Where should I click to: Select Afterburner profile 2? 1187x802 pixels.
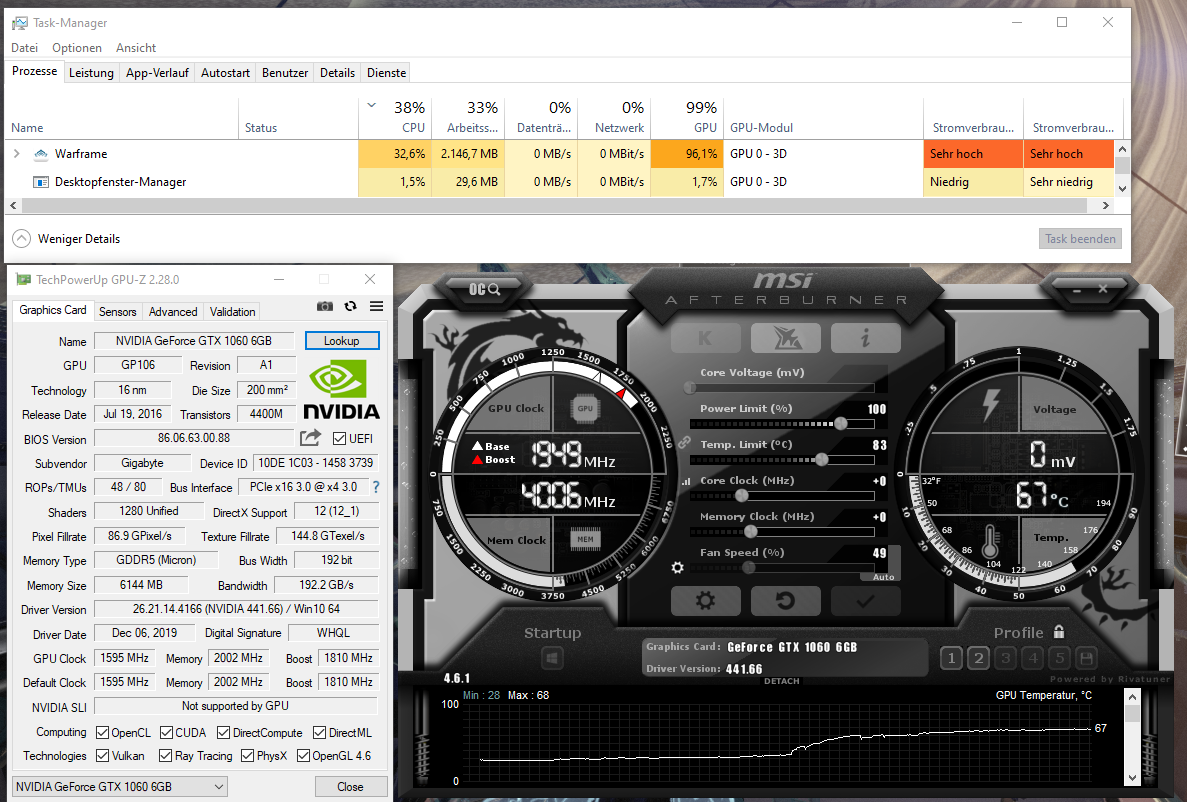(x=979, y=657)
